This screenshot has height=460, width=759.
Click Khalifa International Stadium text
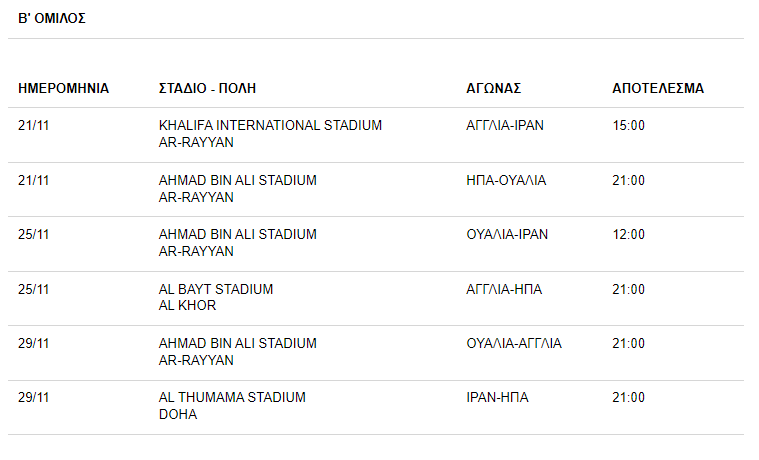pyautogui.click(x=270, y=125)
